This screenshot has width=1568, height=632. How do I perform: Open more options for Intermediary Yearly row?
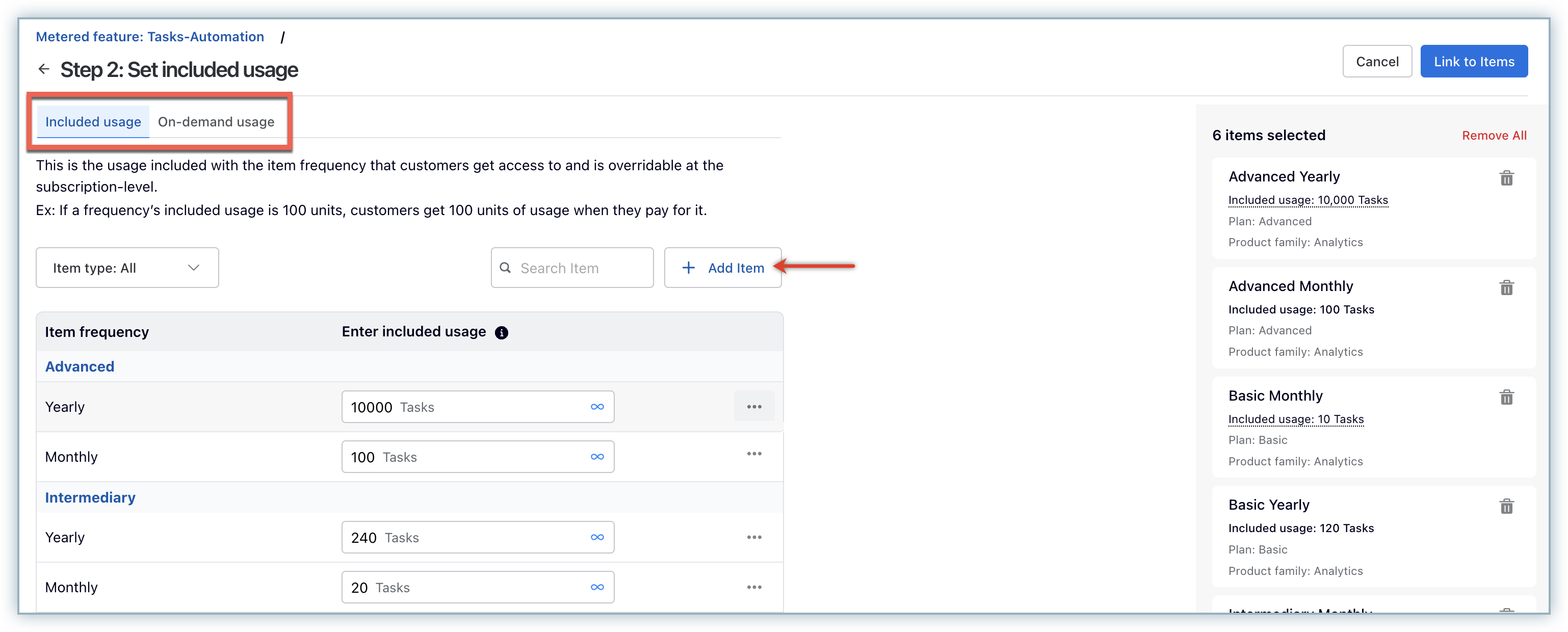click(754, 537)
